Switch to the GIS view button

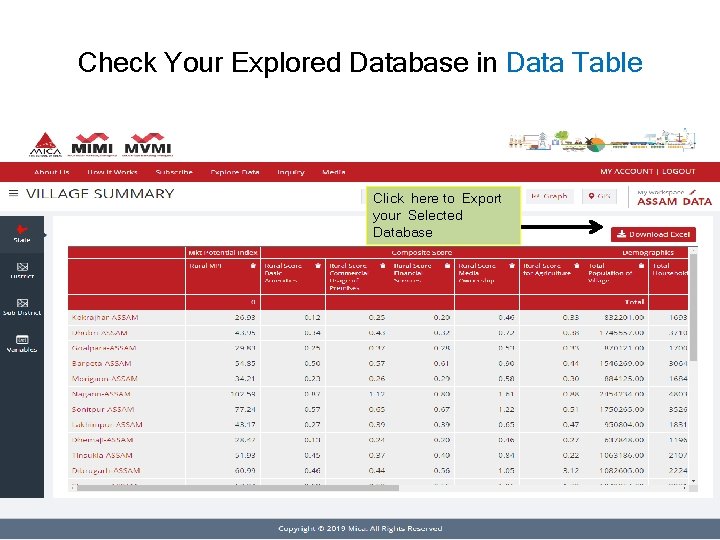coord(599,196)
